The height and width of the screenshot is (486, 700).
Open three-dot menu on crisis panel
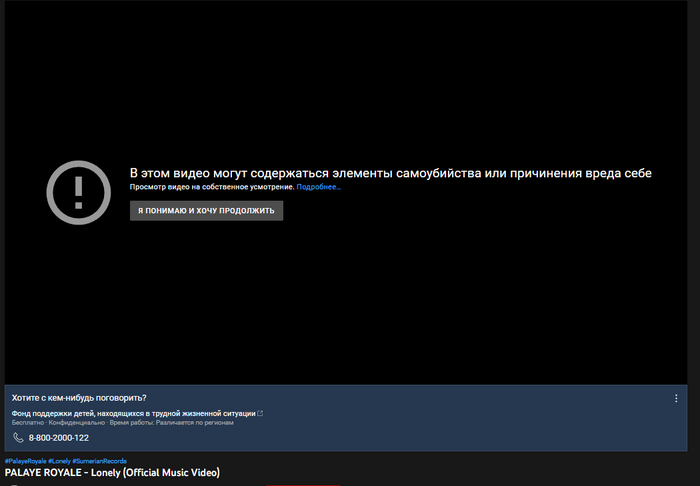pyautogui.click(x=676, y=398)
